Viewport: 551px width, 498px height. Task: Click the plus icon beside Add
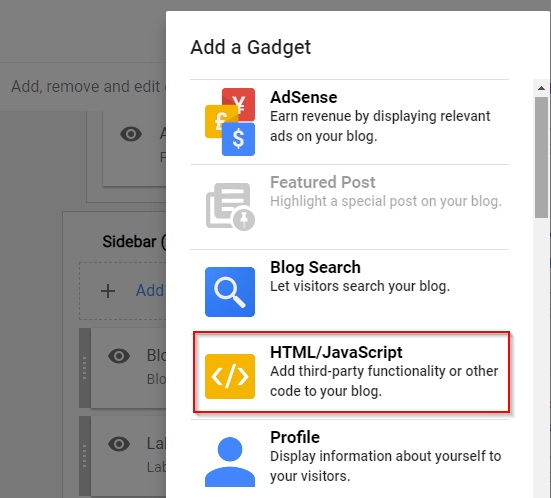click(108, 291)
